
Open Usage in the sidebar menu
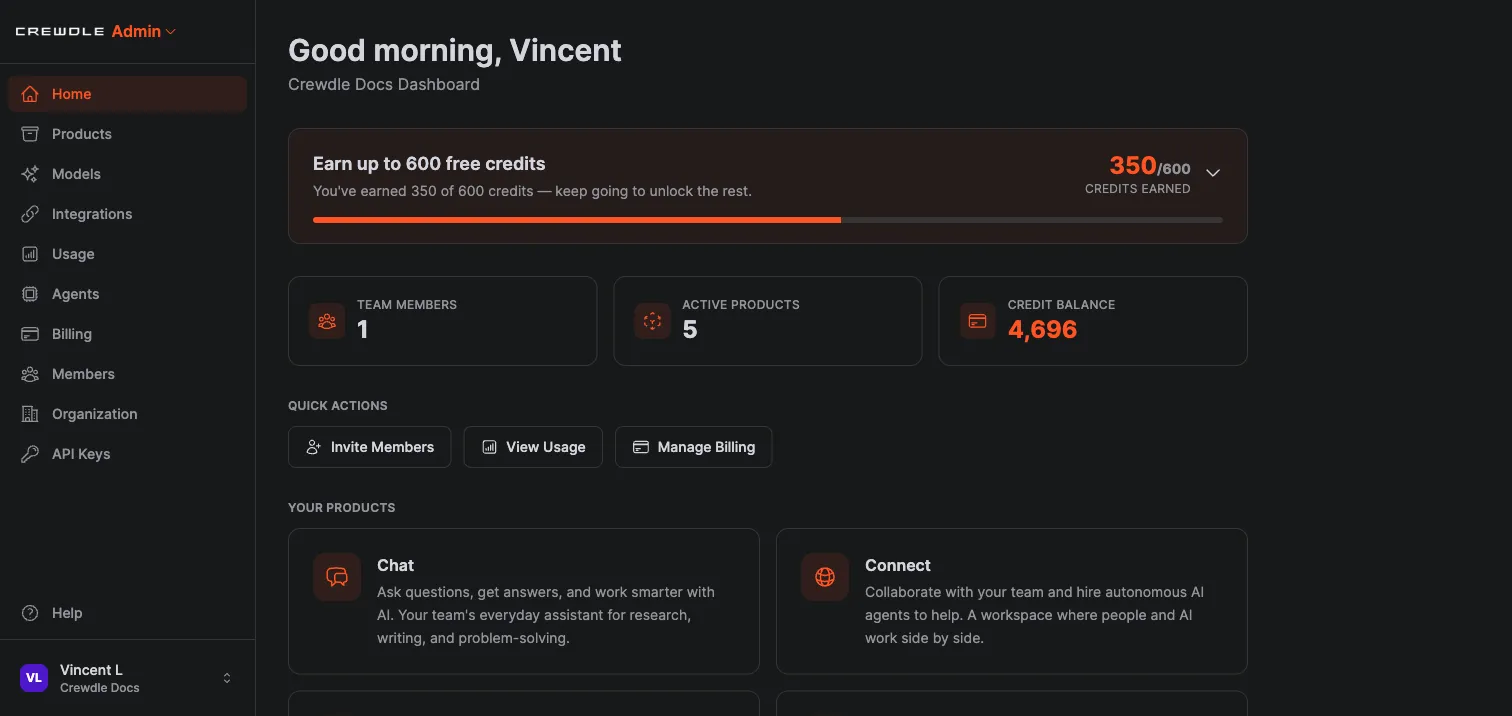point(127,254)
